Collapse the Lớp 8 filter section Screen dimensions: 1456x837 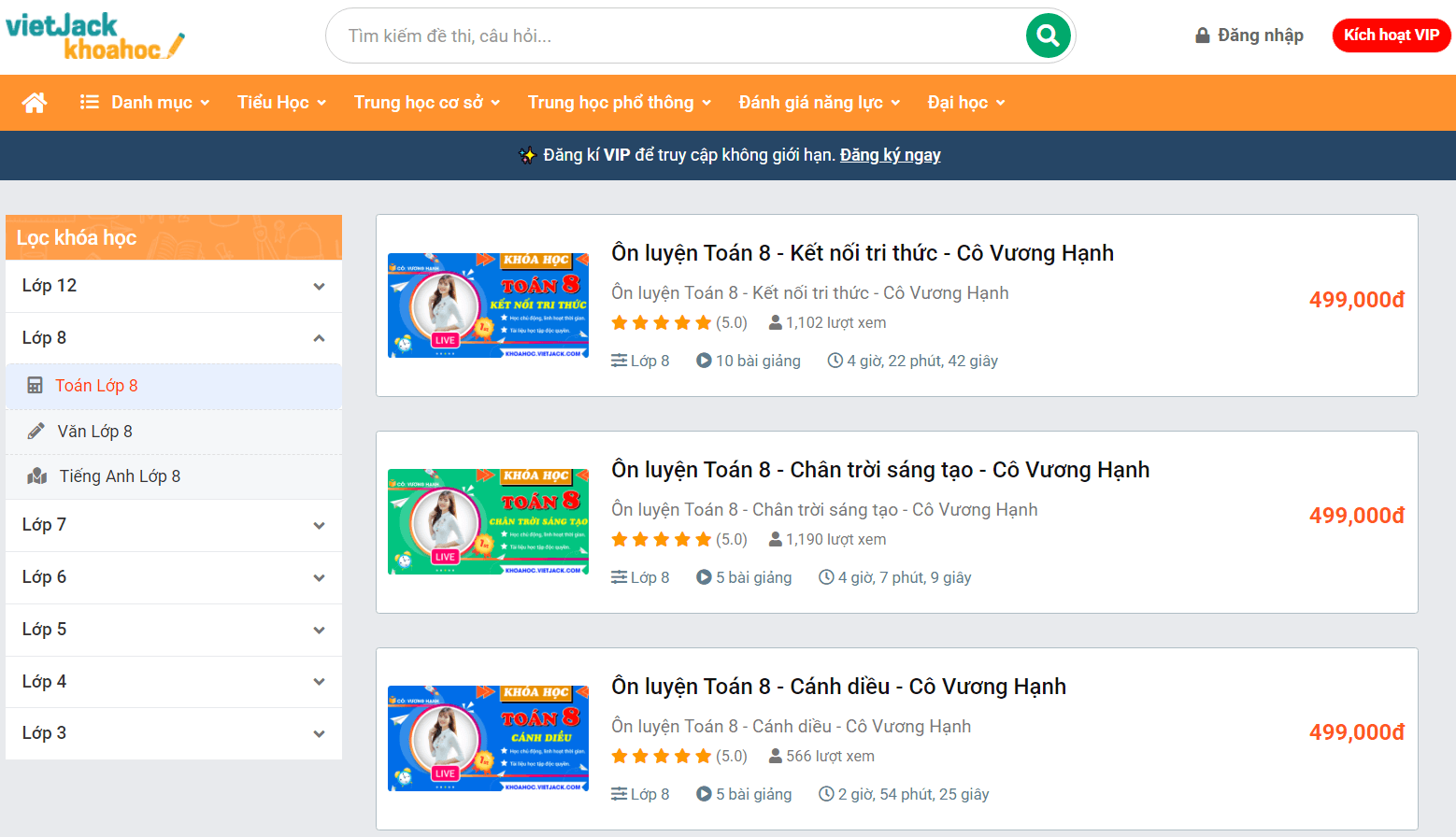click(174, 338)
